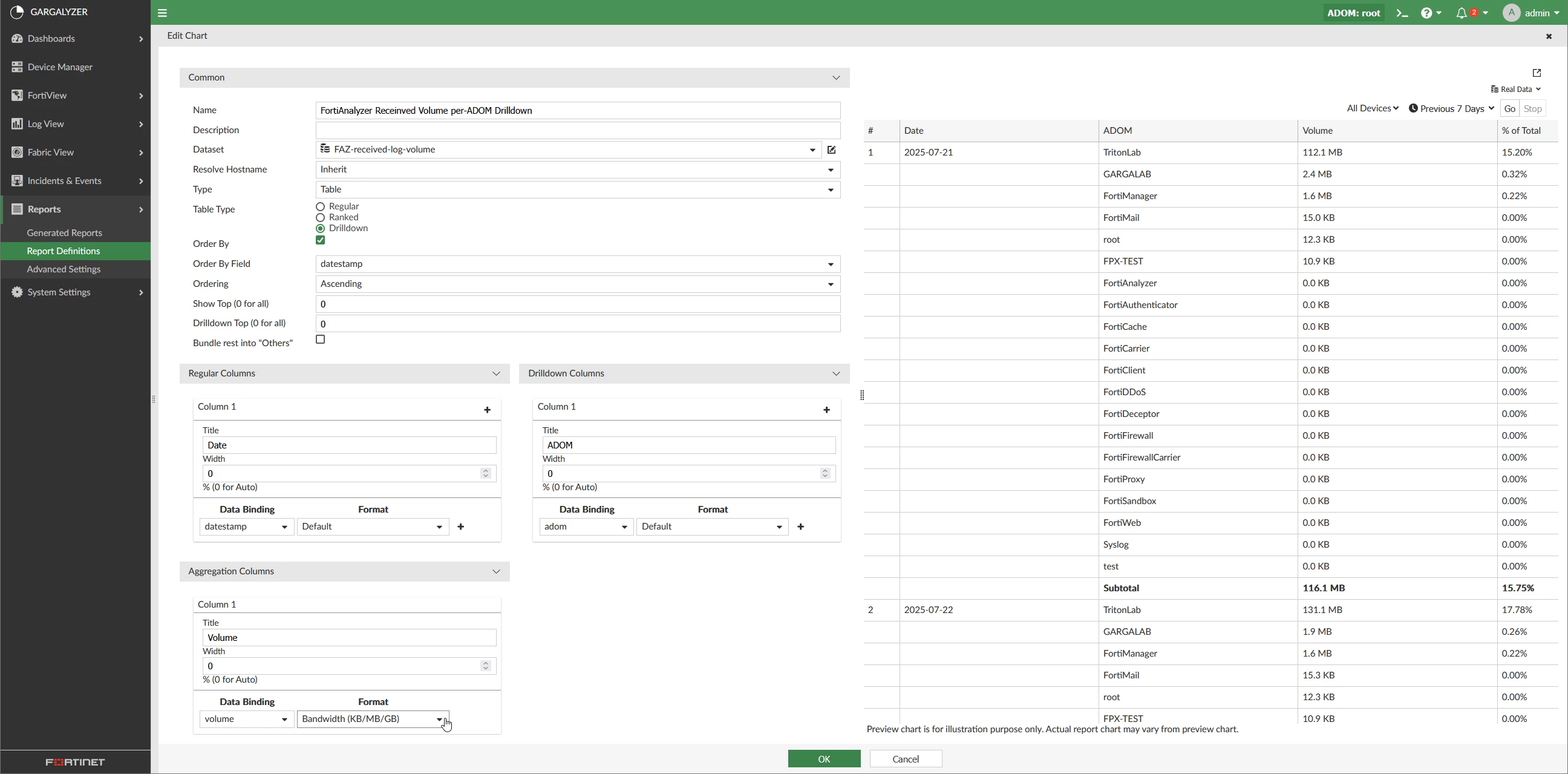Image resolution: width=1568 pixels, height=774 pixels.
Task: Add a regular column with plus icon
Action: [x=487, y=410]
